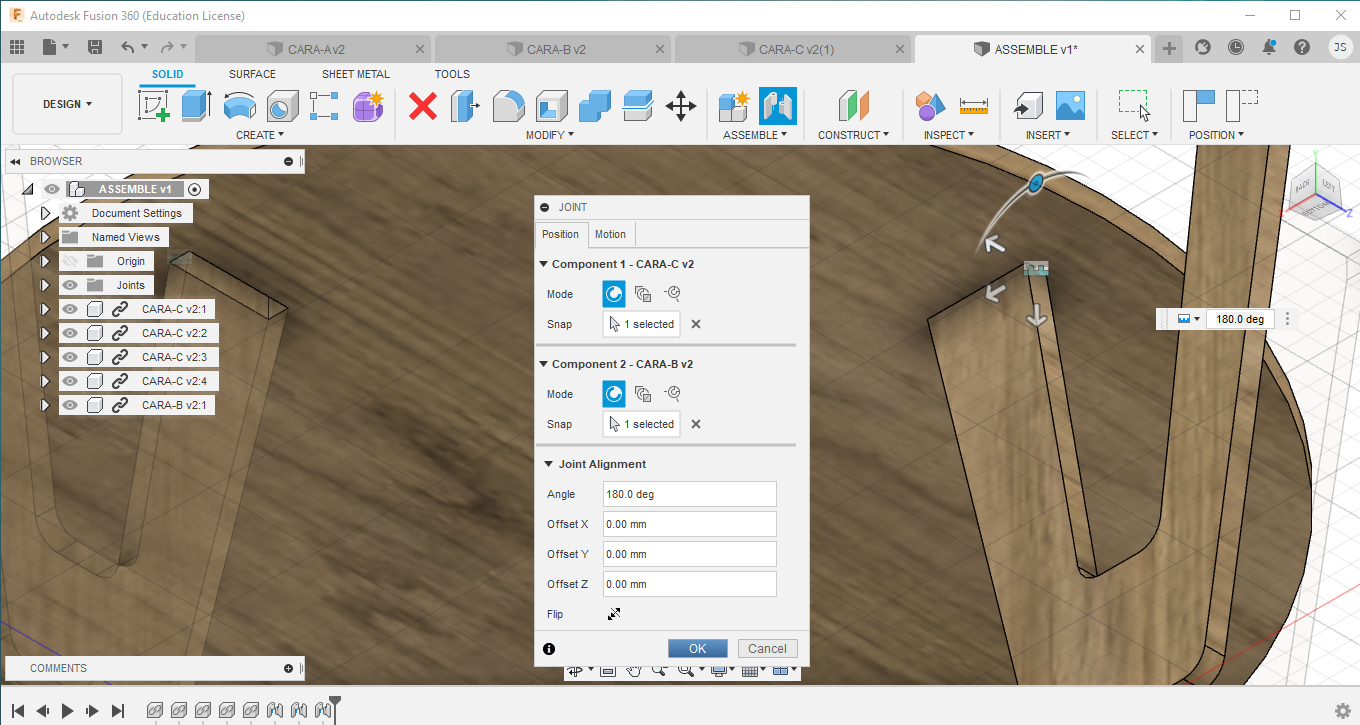Screen dimensions: 1360x725
Task: Click the Save icon
Action: point(95,47)
